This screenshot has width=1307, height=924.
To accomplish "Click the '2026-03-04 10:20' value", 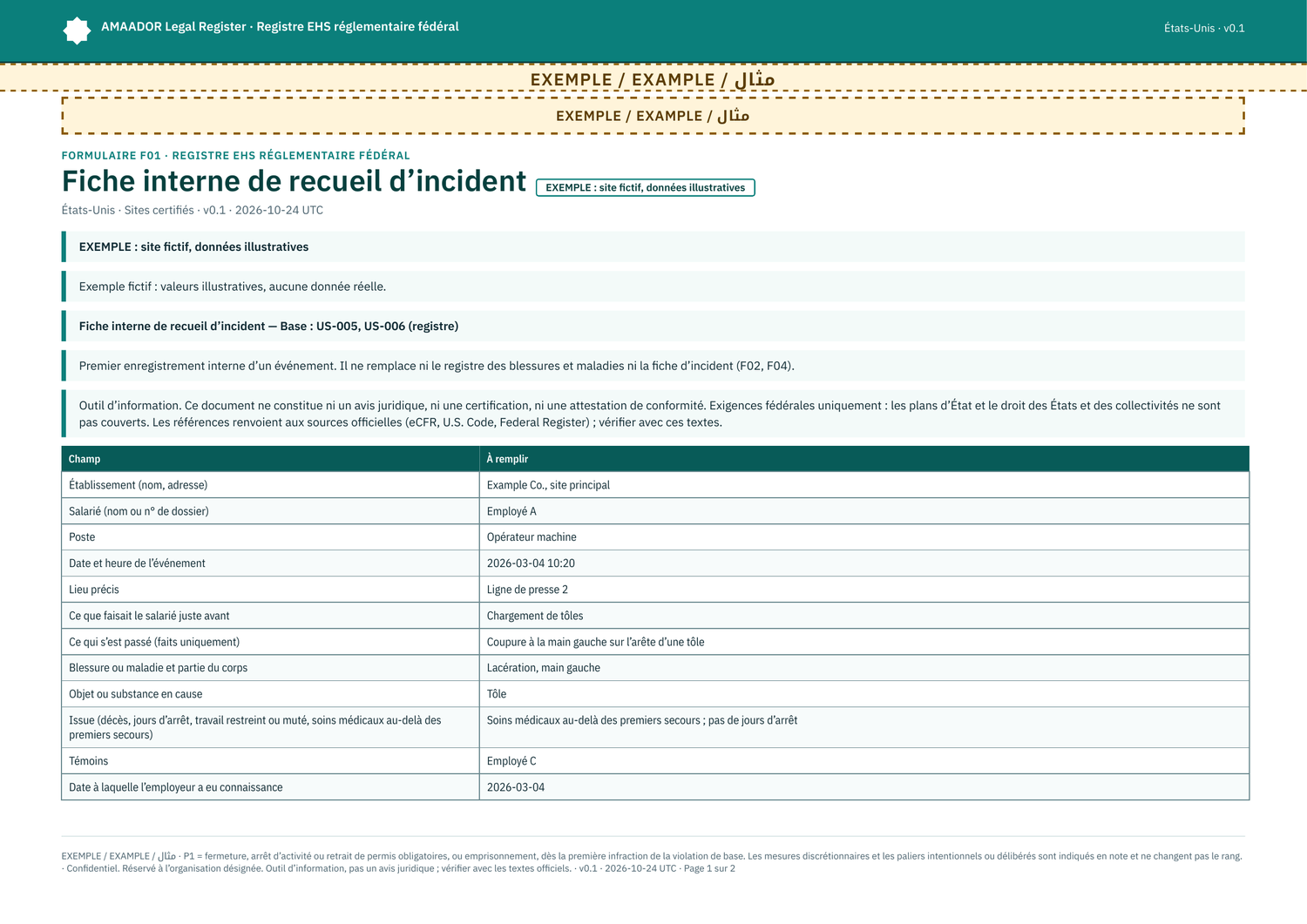I will (864, 563).
